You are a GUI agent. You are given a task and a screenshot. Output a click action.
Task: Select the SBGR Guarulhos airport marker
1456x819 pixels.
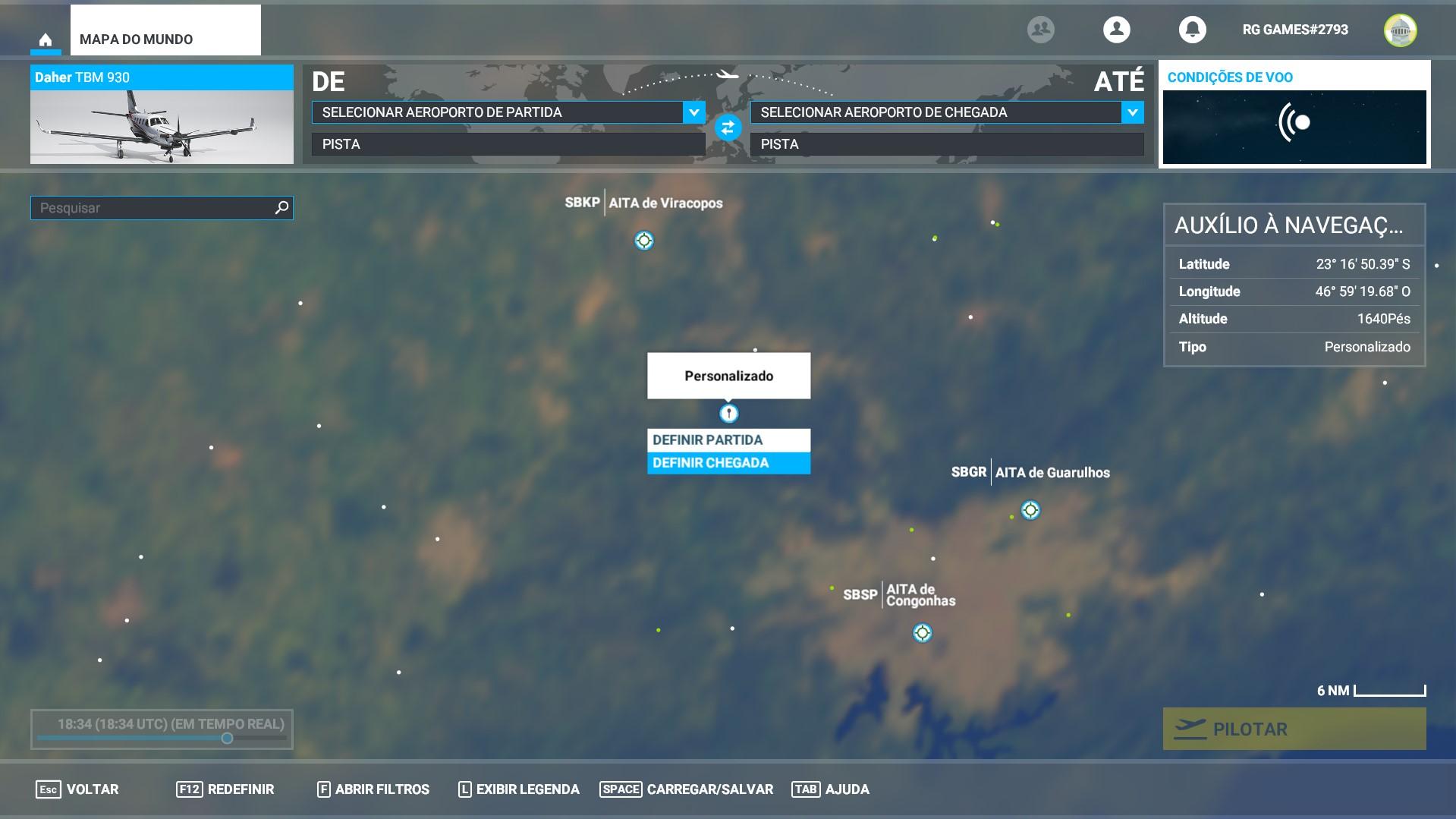1030,510
